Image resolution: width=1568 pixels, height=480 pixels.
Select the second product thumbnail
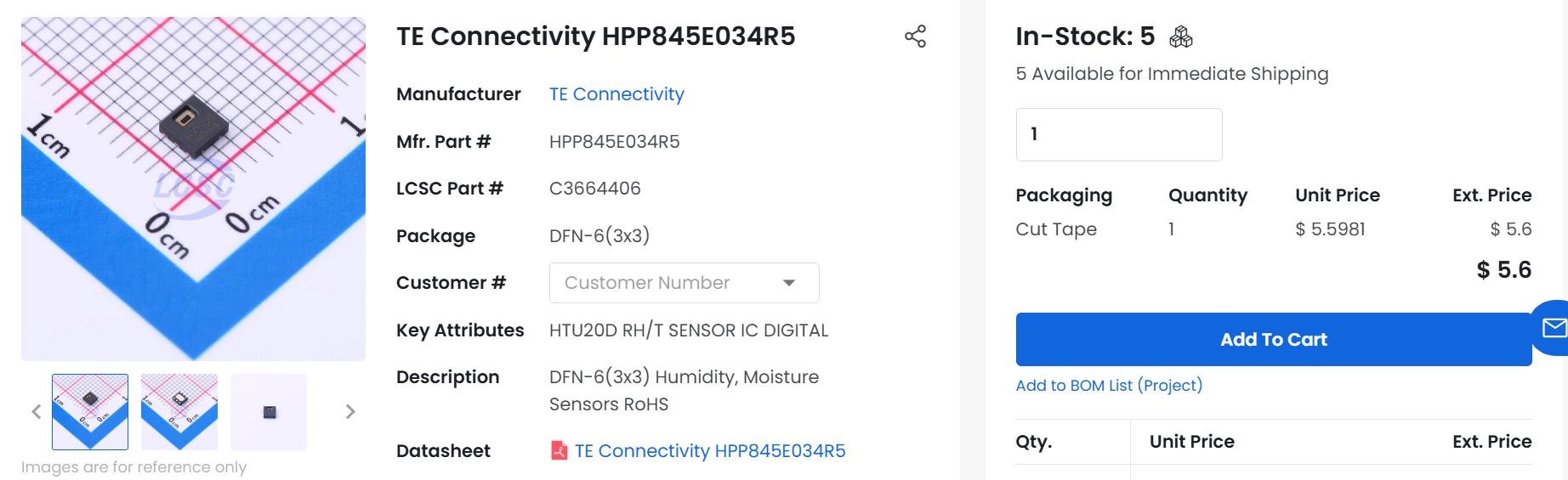click(x=179, y=412)
